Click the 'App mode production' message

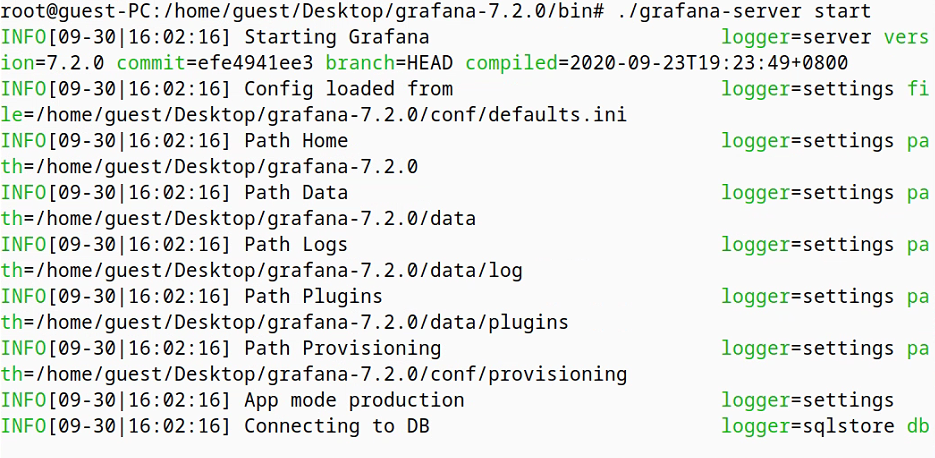pos(354,400)
